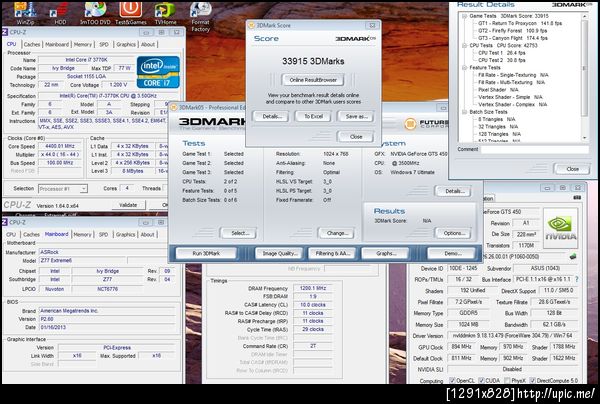Open the Format Factory desktop shortcut
This screenshot has width=600, height=404.
(x=201, y=16)
